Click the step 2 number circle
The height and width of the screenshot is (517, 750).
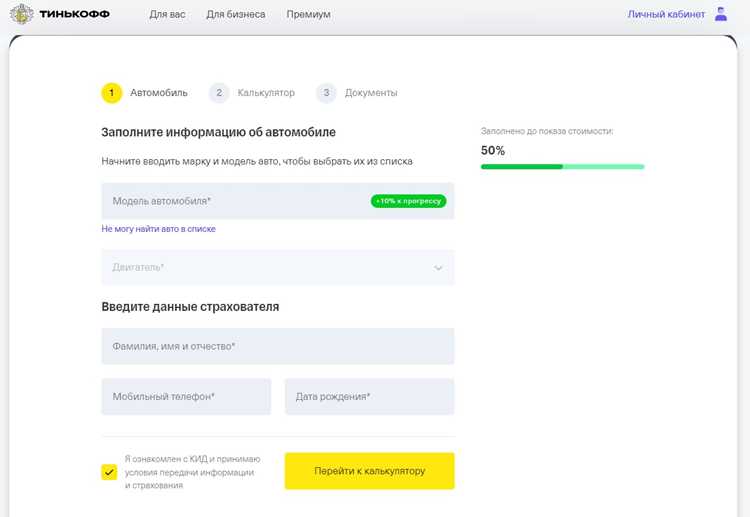(x=219, y=93)
